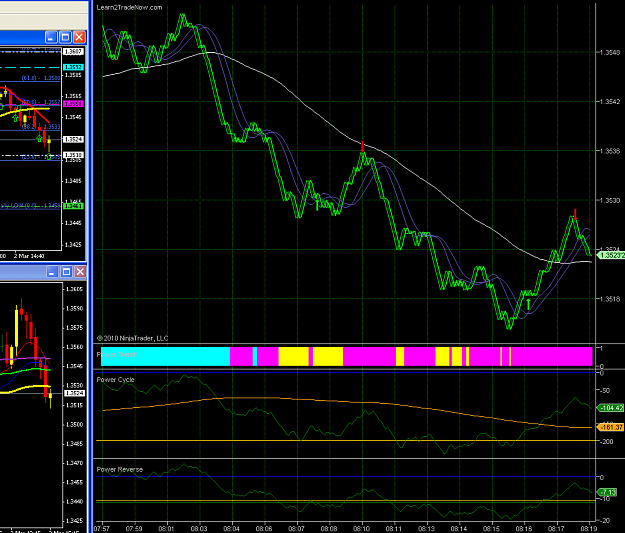
Task: Click orange Power Cycle value tag -181.37
Action: click(x=611, y=427)
